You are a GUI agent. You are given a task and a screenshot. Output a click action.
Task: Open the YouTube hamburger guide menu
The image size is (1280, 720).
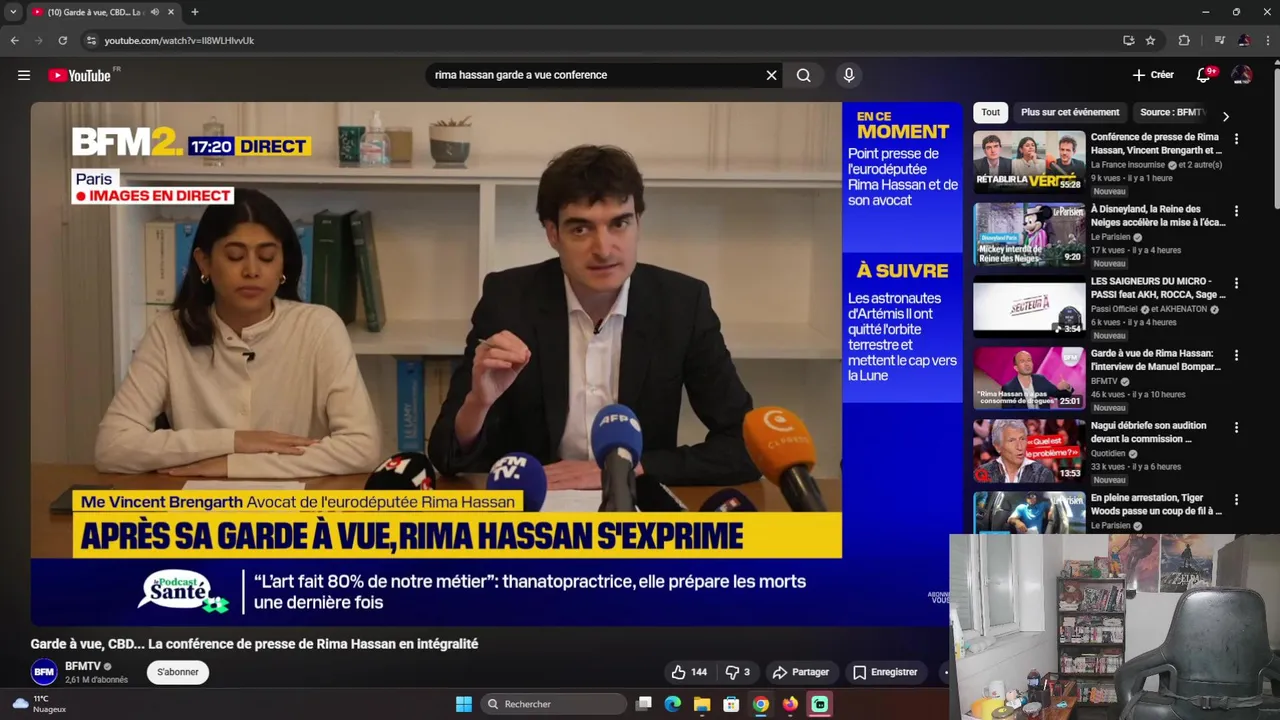point(24,75)
